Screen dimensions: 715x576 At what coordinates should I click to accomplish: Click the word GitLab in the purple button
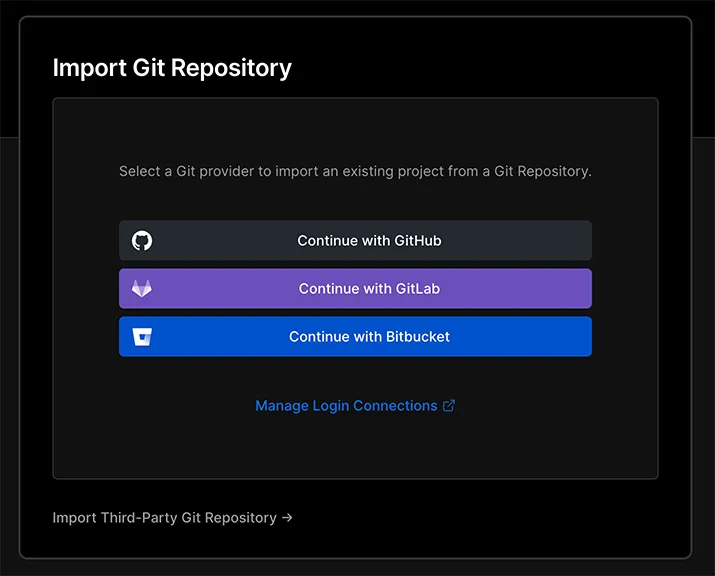418,289
